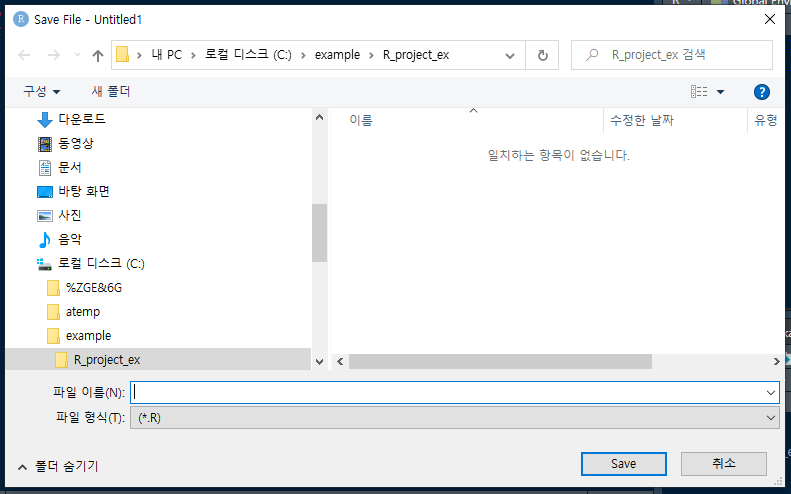791x494 pixels.
Task: Select 'R_project_ex' folder in navigation tree
Action: click(x=107, y=360)
